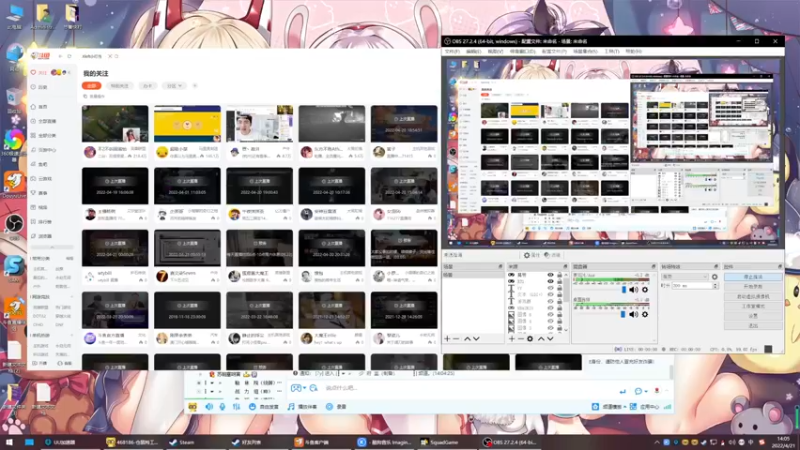Open the 分区 dropdown filter in Douyu
800x450 pixels.
174,86
